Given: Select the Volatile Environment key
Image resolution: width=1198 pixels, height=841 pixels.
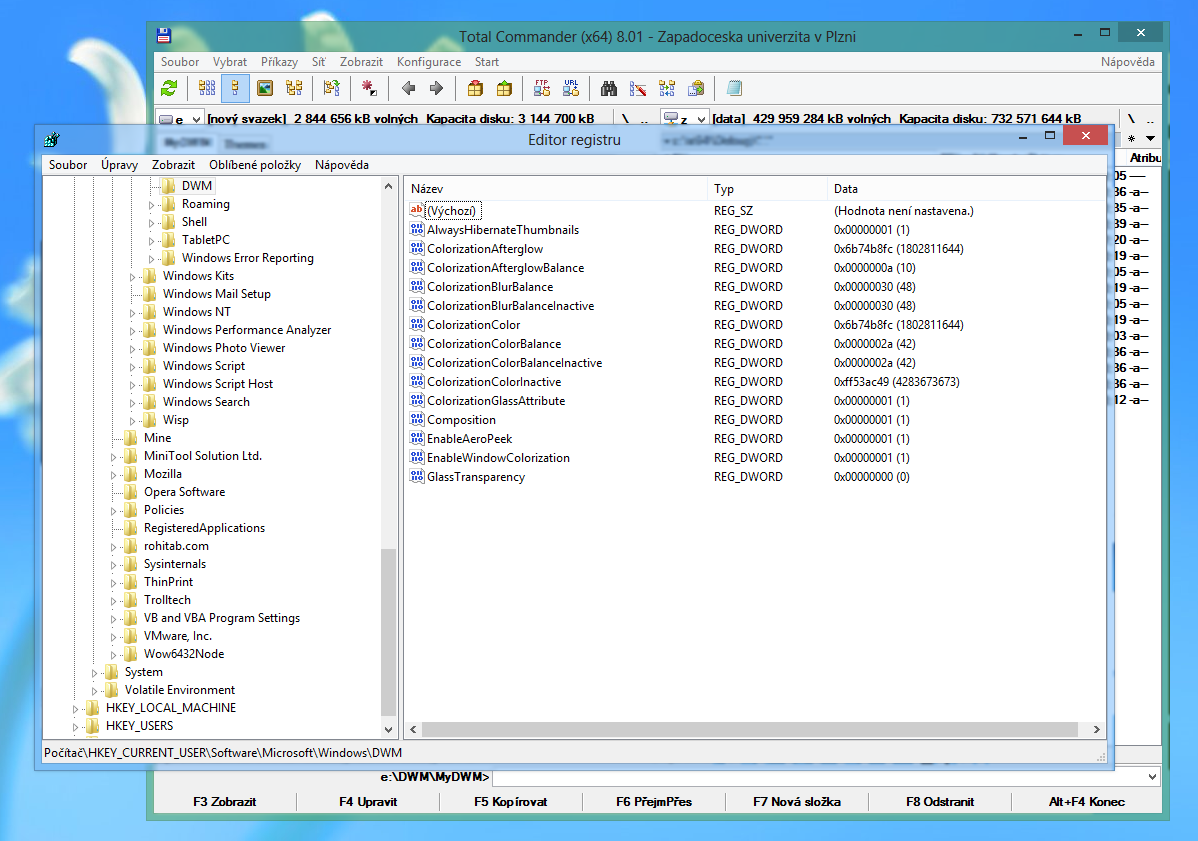Looking at the screenshot, I should click(x=180, y=690).
